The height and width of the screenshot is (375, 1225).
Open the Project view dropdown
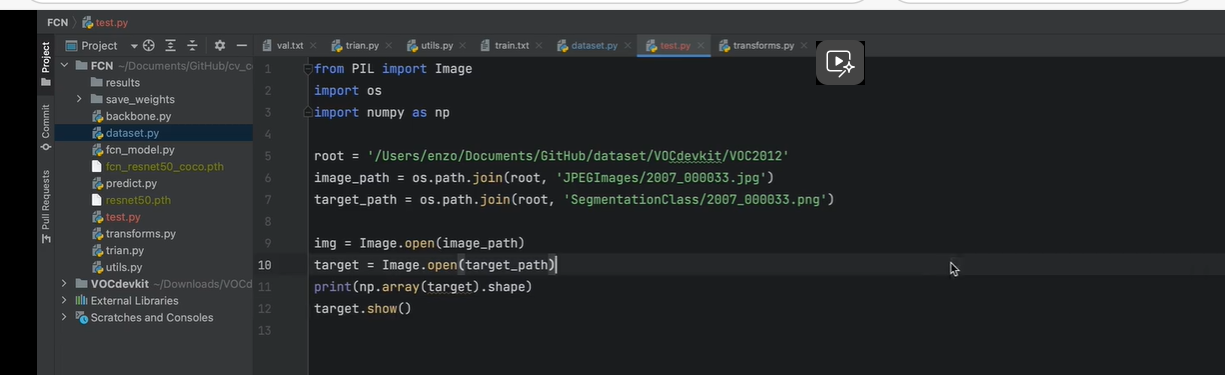point(100,46)
